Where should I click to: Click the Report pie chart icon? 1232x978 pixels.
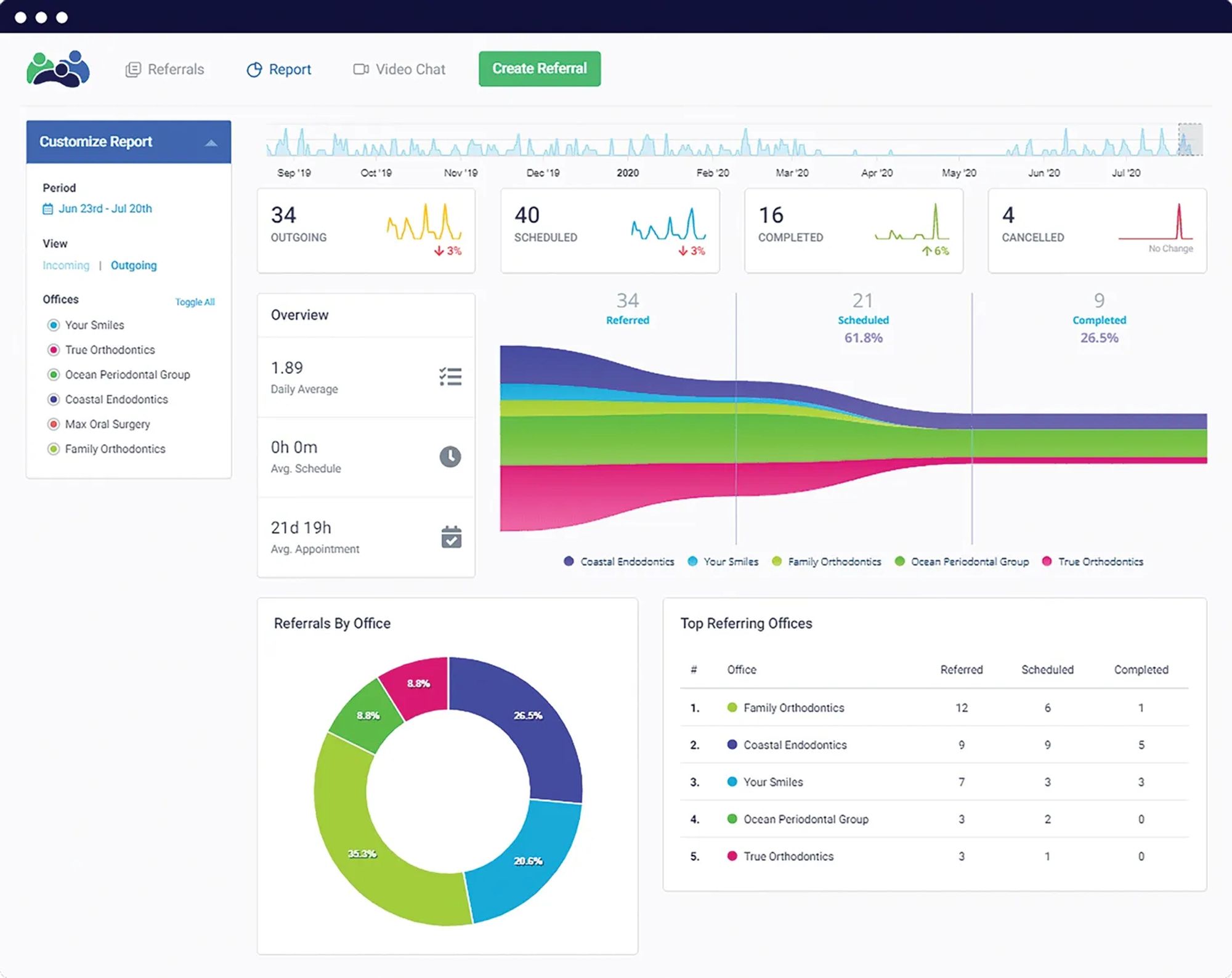pyautogui.click(x=254, y=70)
